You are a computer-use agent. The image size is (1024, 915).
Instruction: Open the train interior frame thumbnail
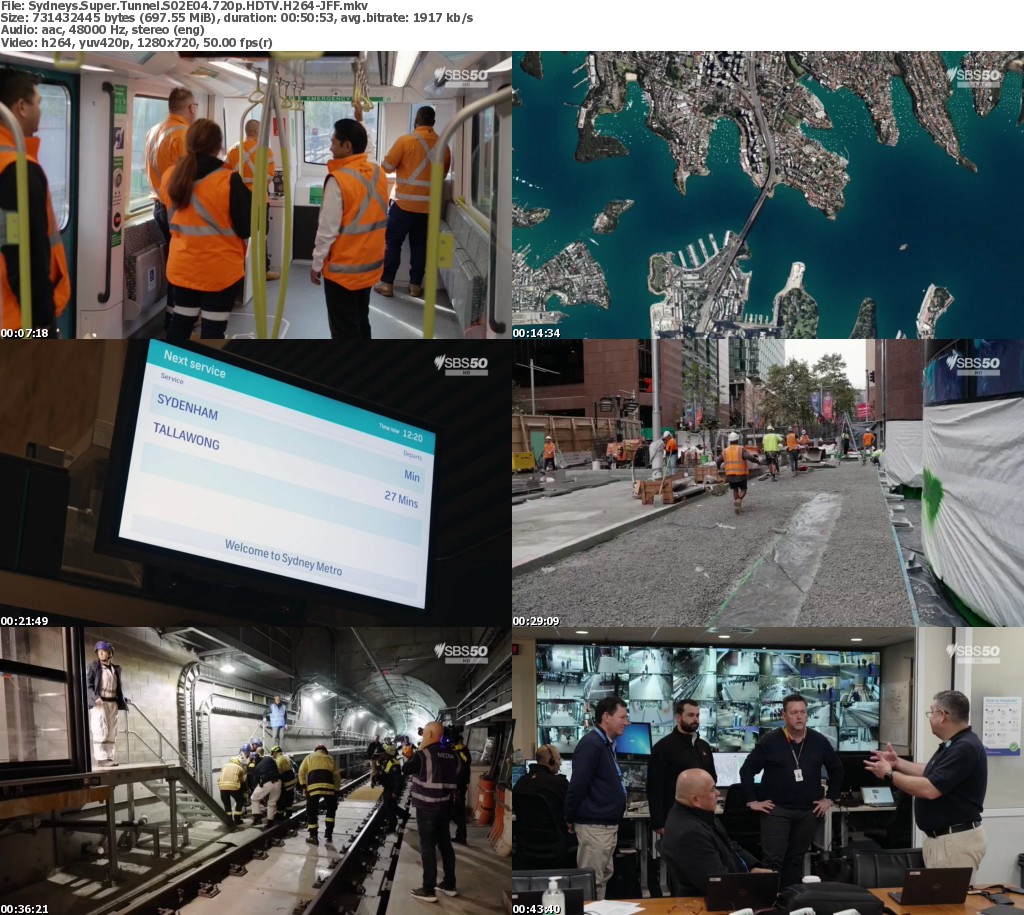[256, 195]
